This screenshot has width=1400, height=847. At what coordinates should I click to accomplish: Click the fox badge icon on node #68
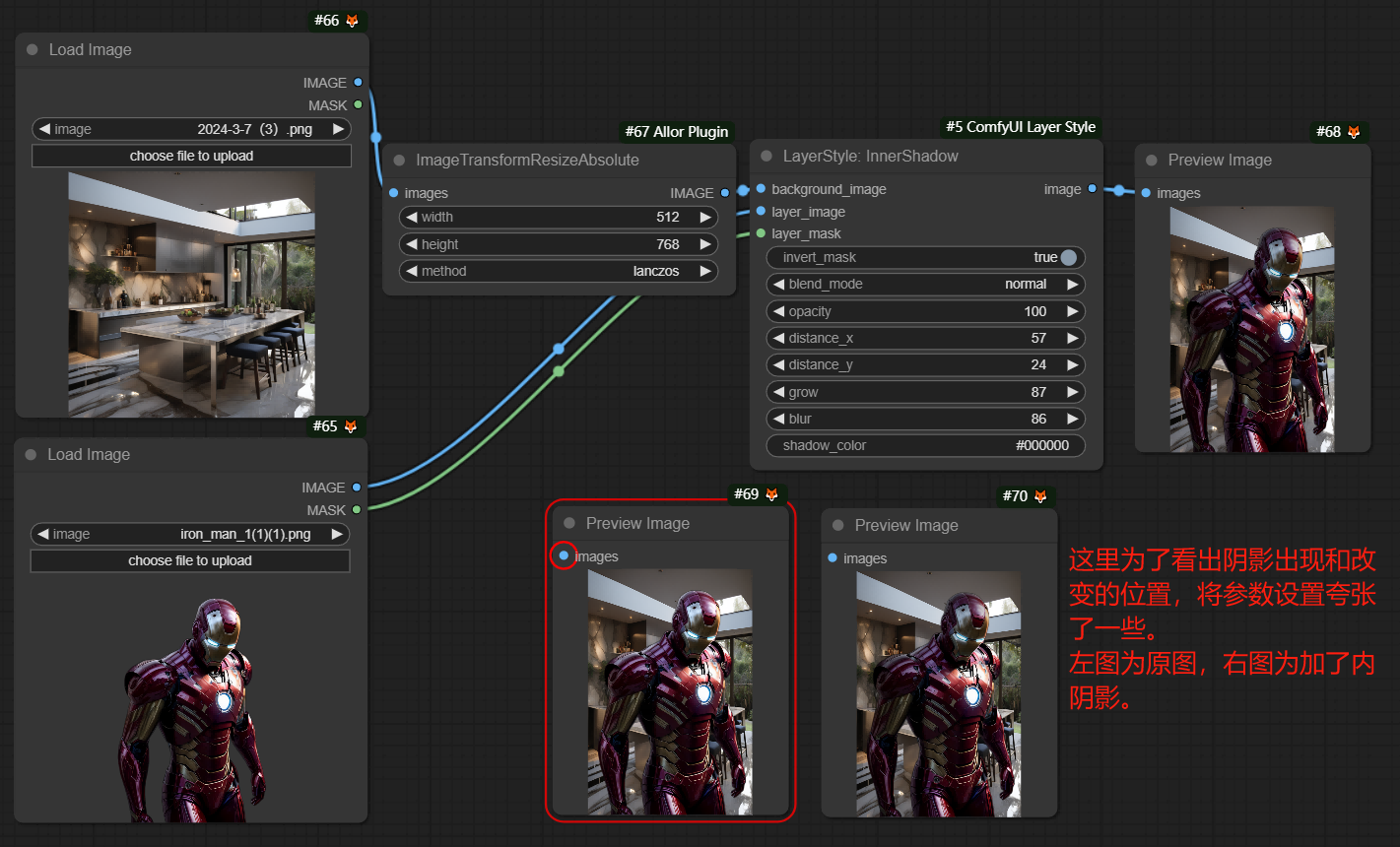pos(1354,132)
